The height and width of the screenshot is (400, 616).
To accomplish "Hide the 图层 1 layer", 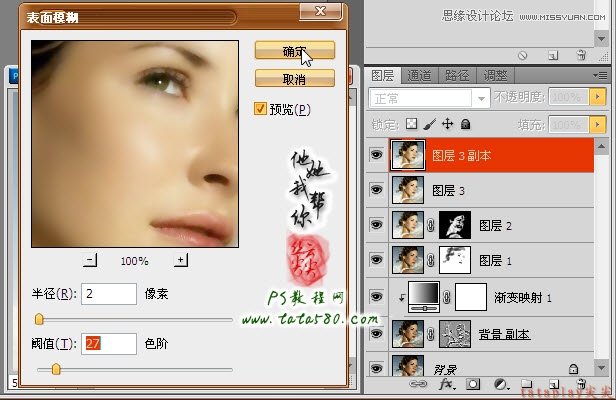I will (376, 259).
